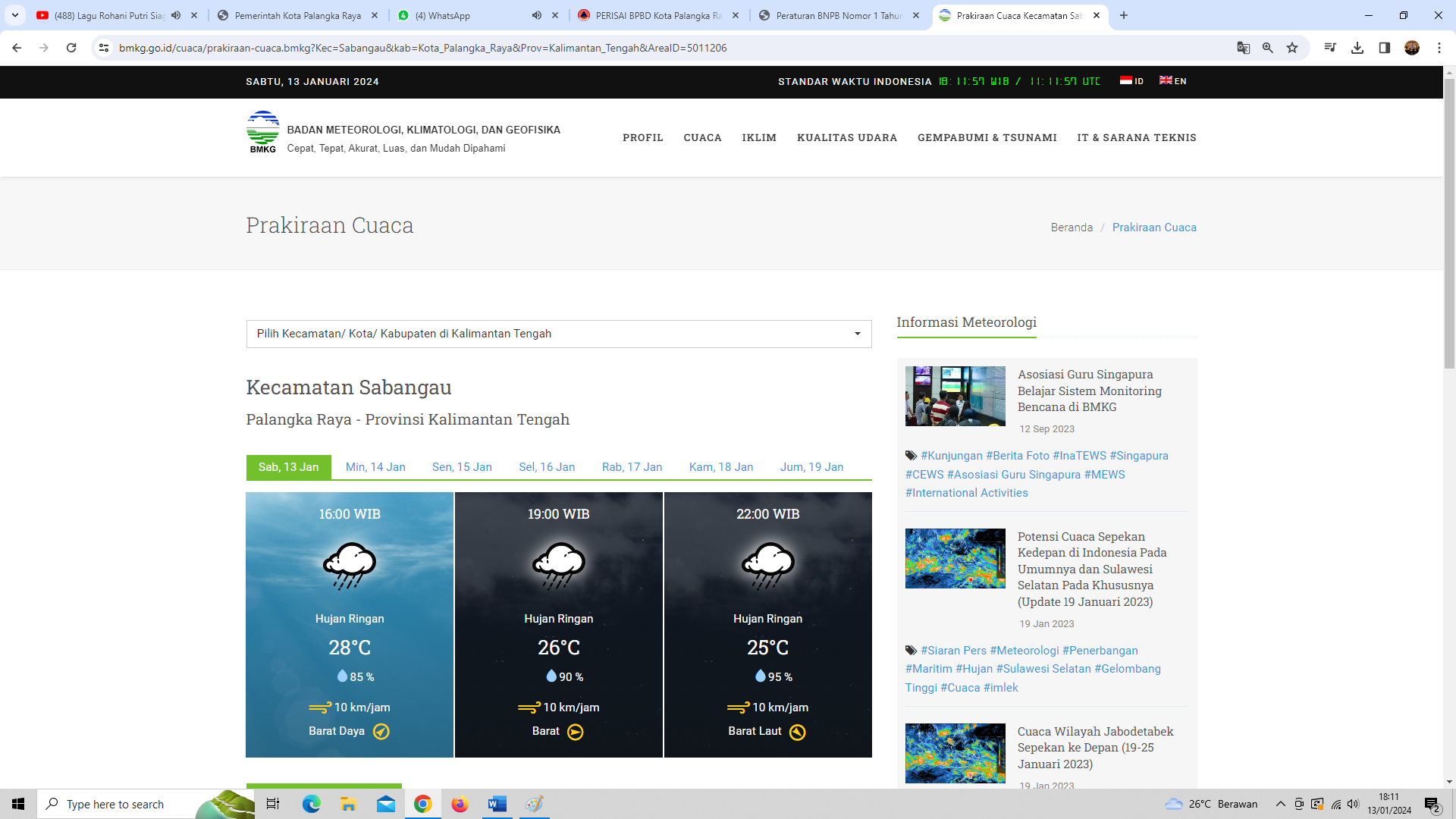This screenshot has height=819, width=1456.
Task: Open Asosiasi Guru Singapura article link
Action: [x=1090, y=391]
